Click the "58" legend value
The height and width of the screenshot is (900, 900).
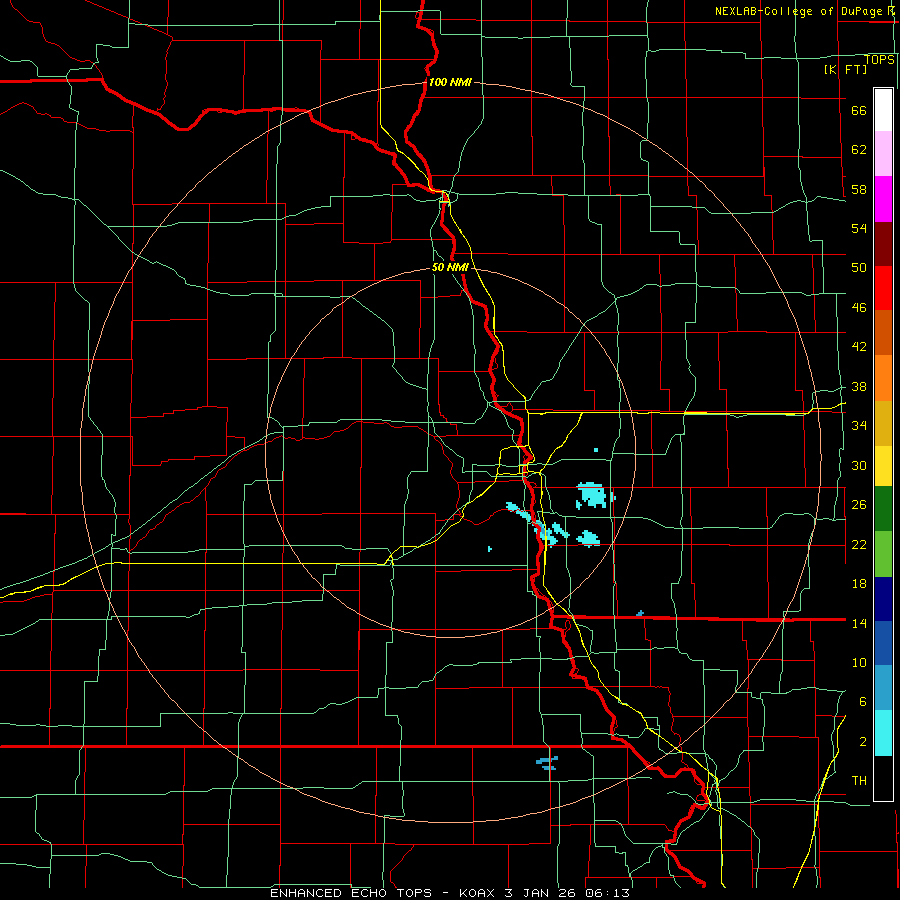[859, 189]
